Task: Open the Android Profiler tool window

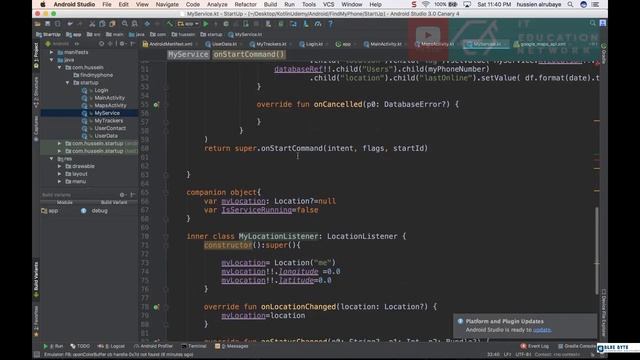Action: [x=153, y=346]
